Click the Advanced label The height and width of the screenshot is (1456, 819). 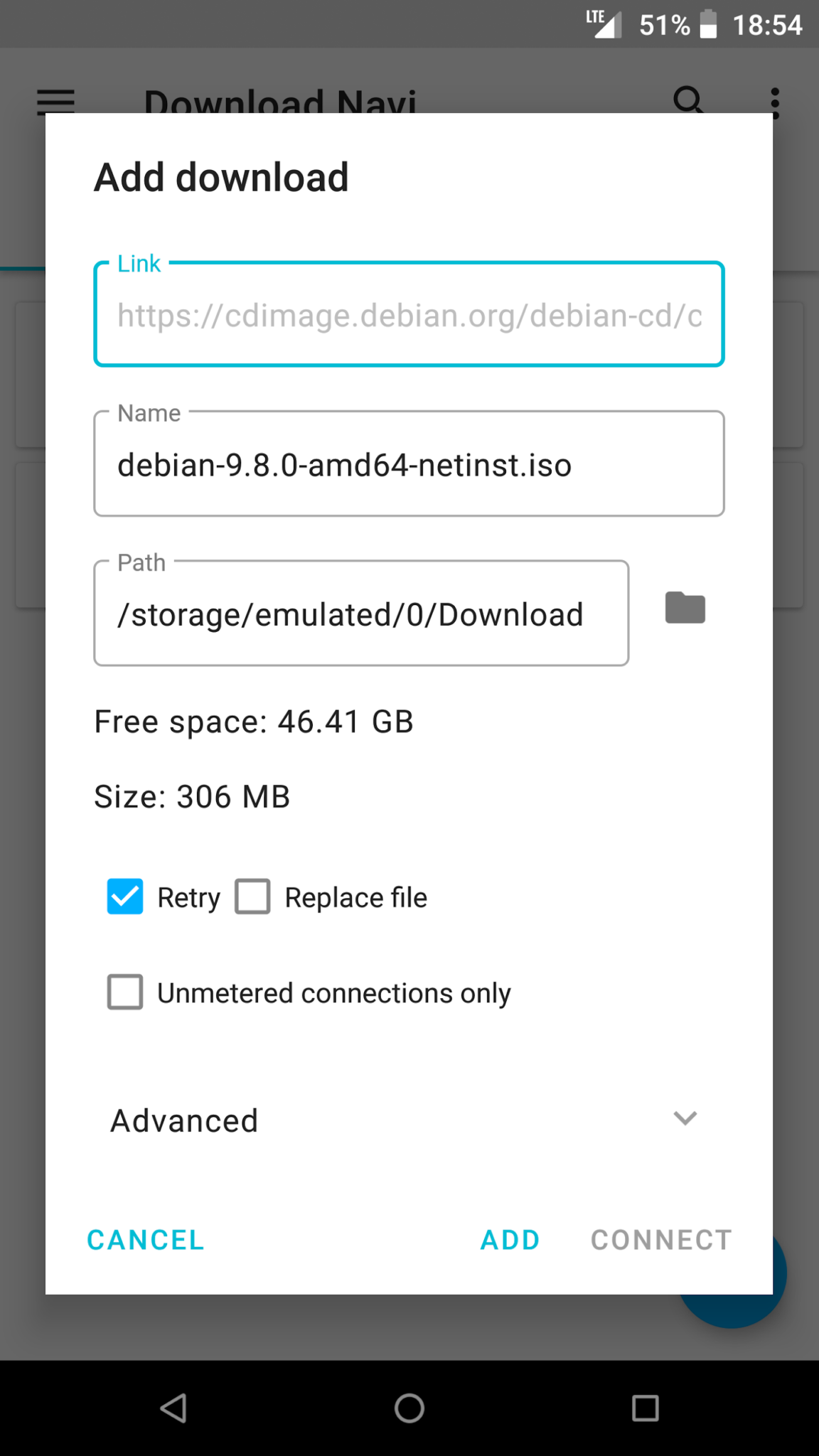click(183, 1120)
